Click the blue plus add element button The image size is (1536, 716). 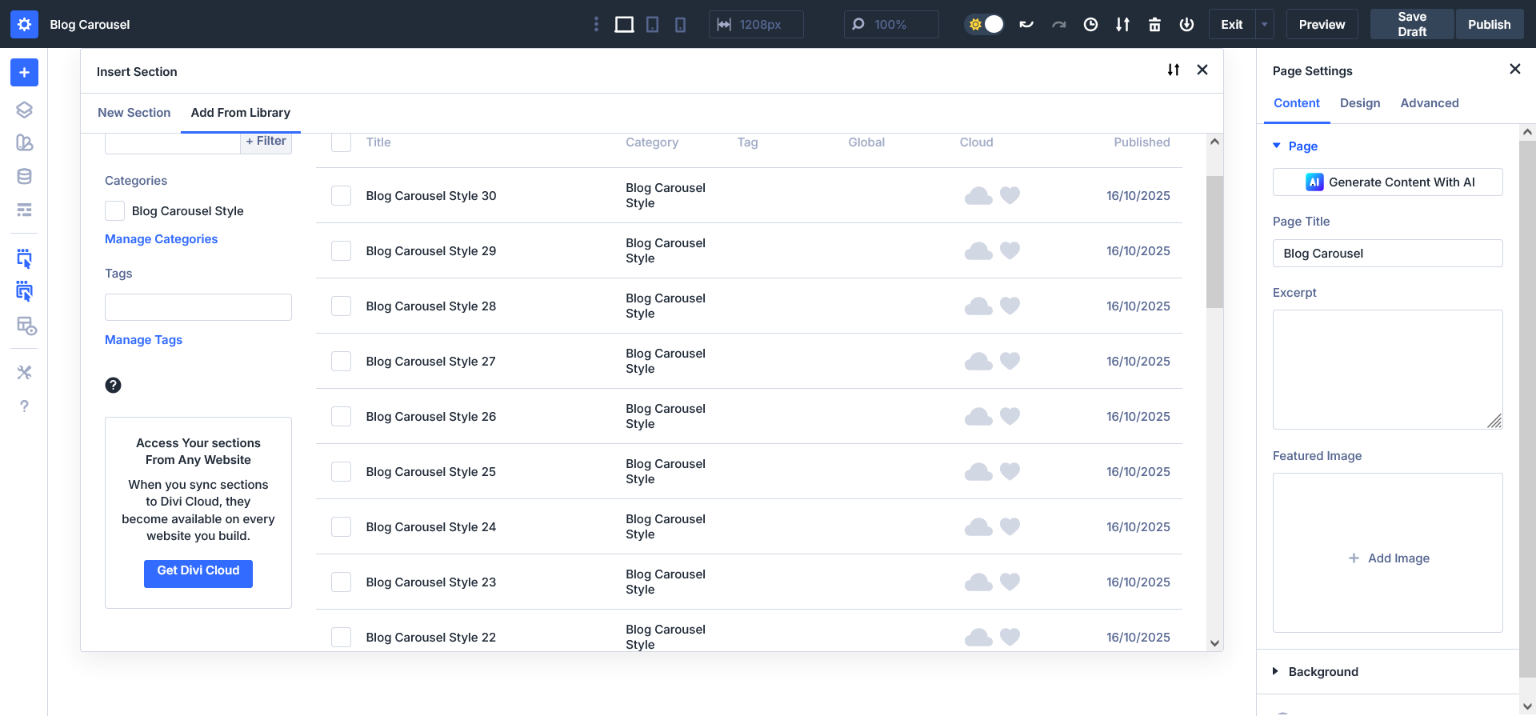click(x=24, y=72)
